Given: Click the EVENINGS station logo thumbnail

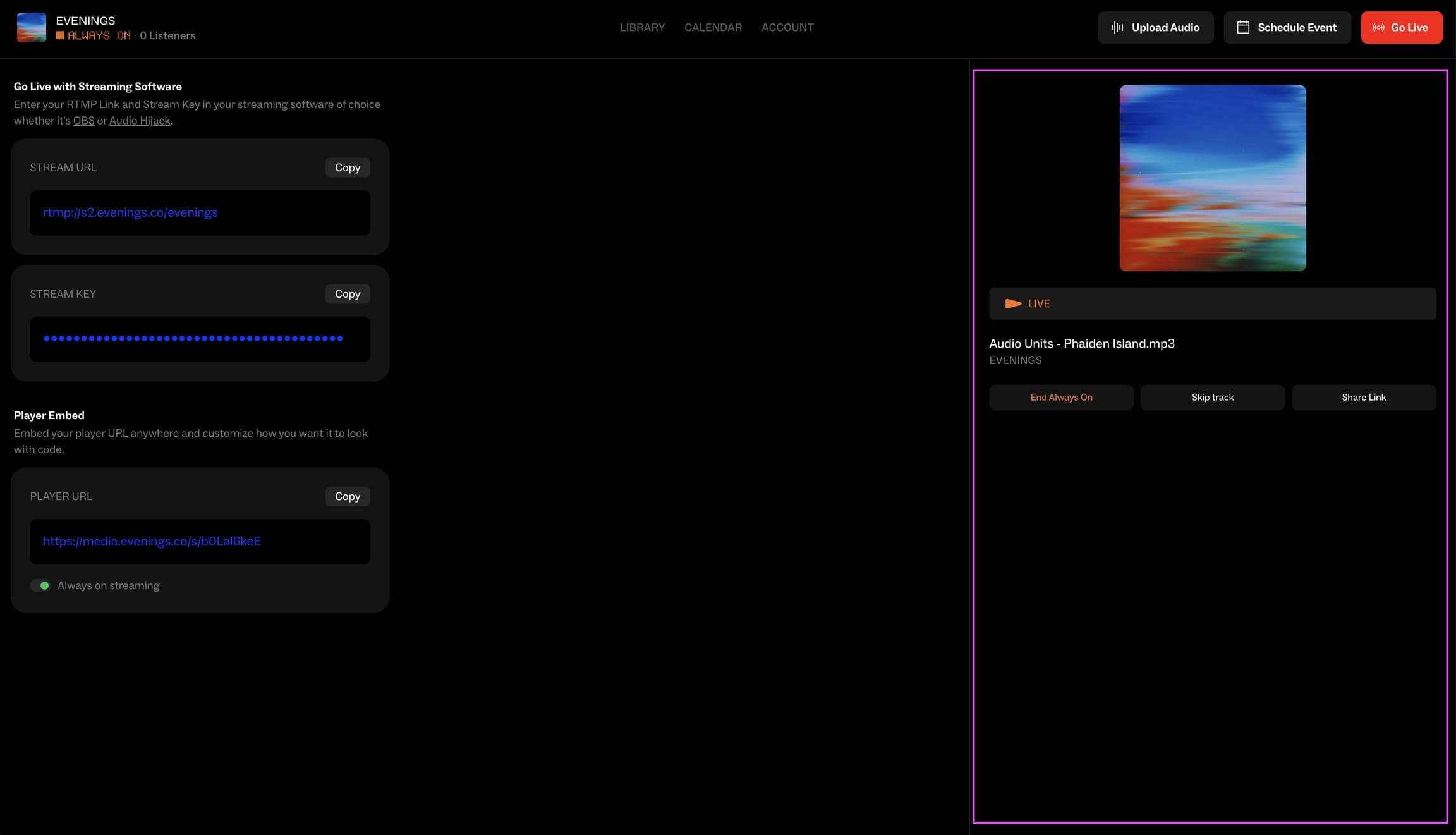Looking at the screenshot, I should click(32, 28).
